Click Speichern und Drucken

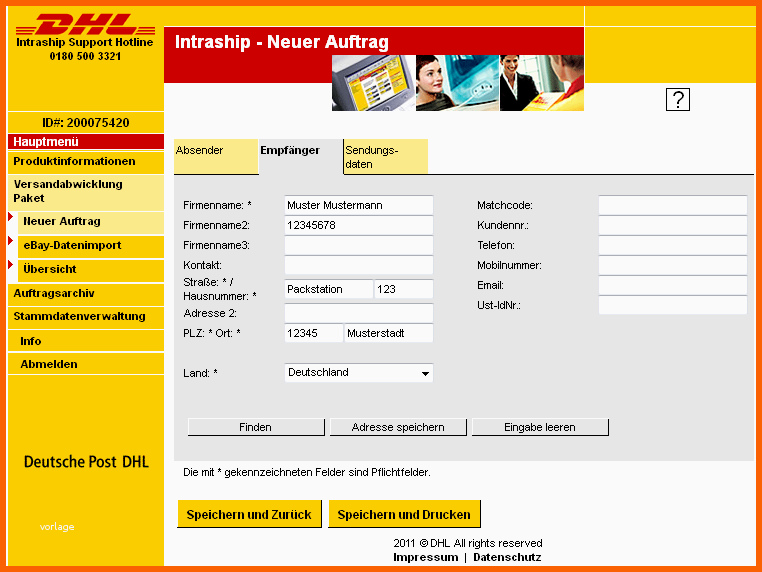click(404, 514)
